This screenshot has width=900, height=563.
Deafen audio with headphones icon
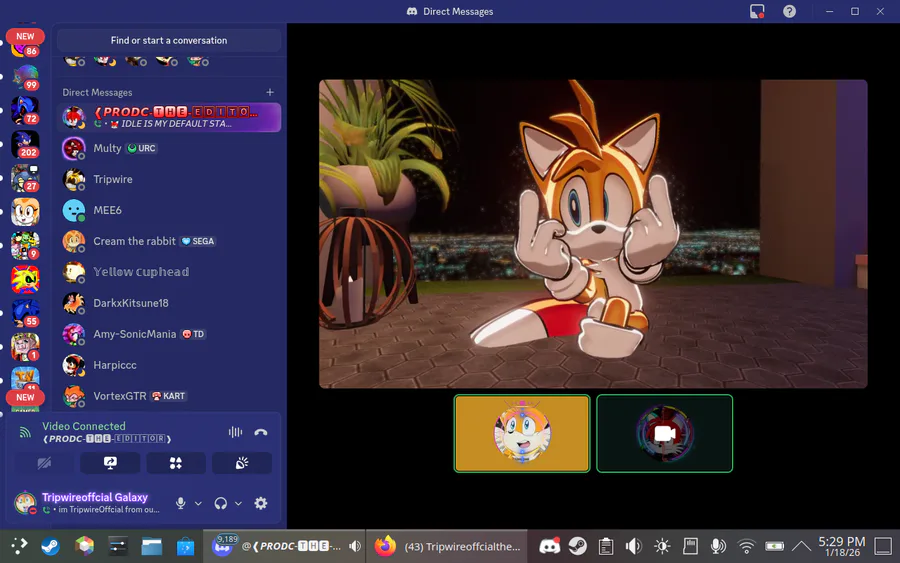point(220,503)
